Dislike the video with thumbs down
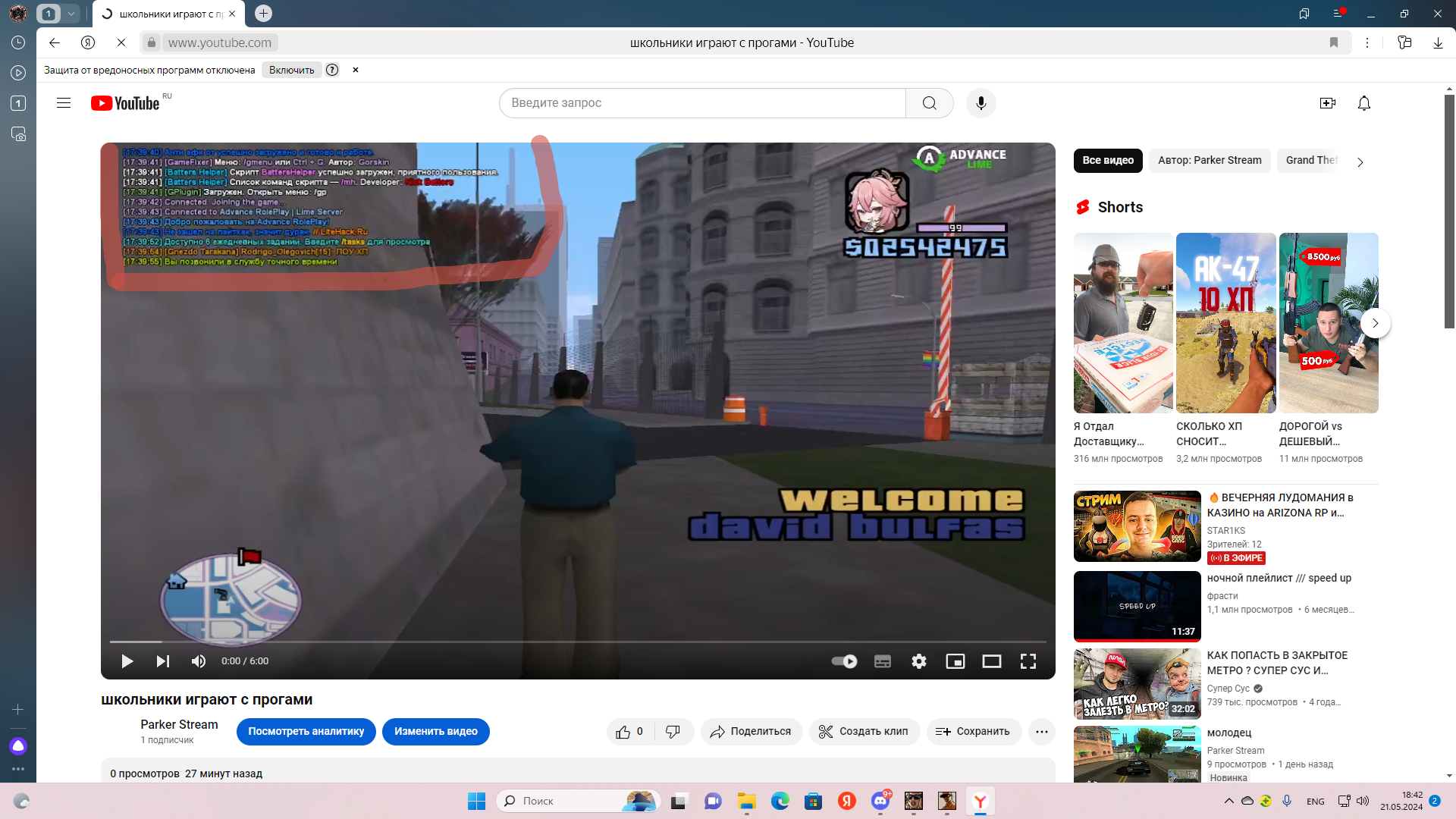Viewport: 1456px width, 819px height. [x=673, y=732]
